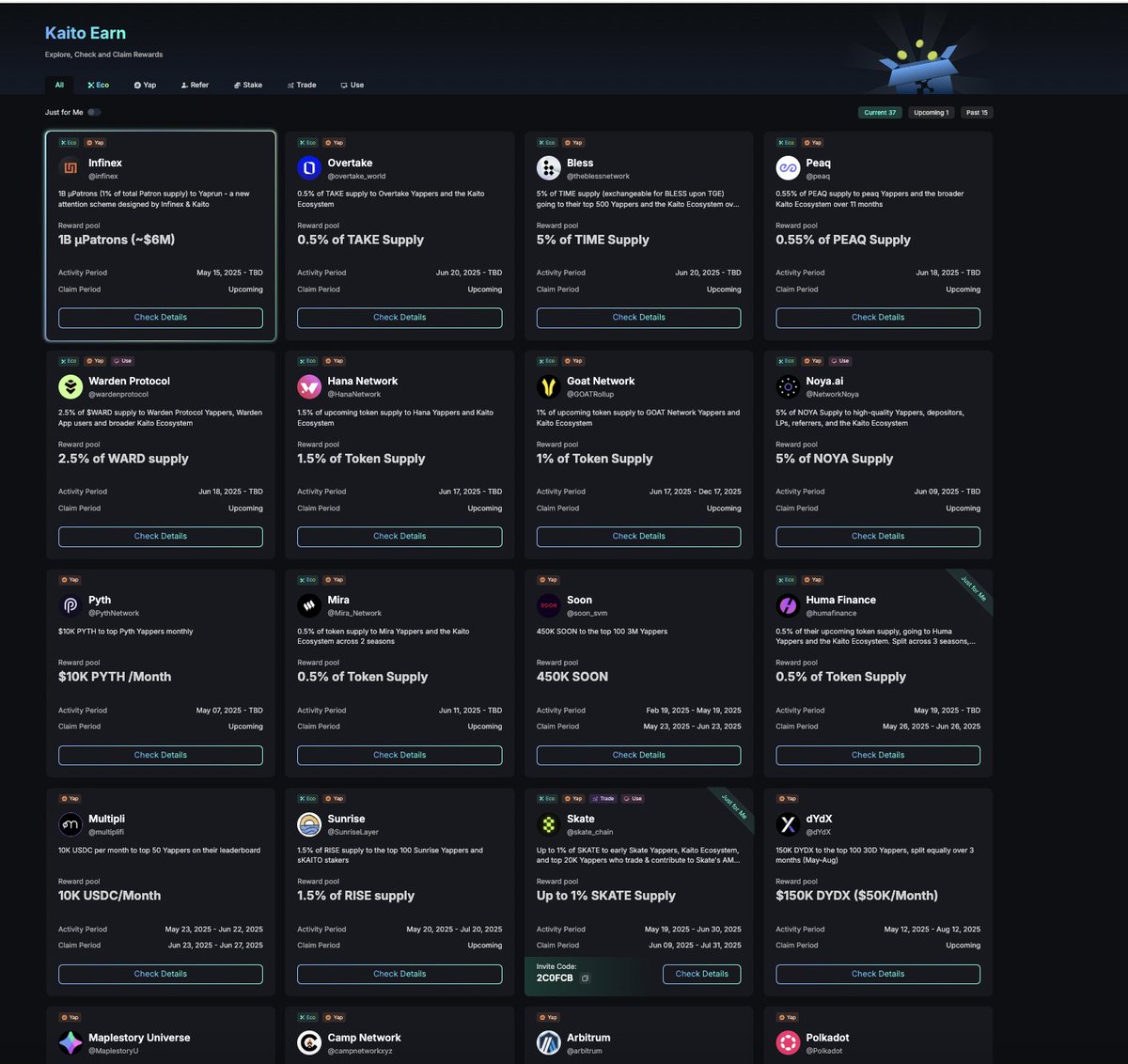Click the Huma Finance logo
Screen dimensions: 1128x1064
[788, 605]
